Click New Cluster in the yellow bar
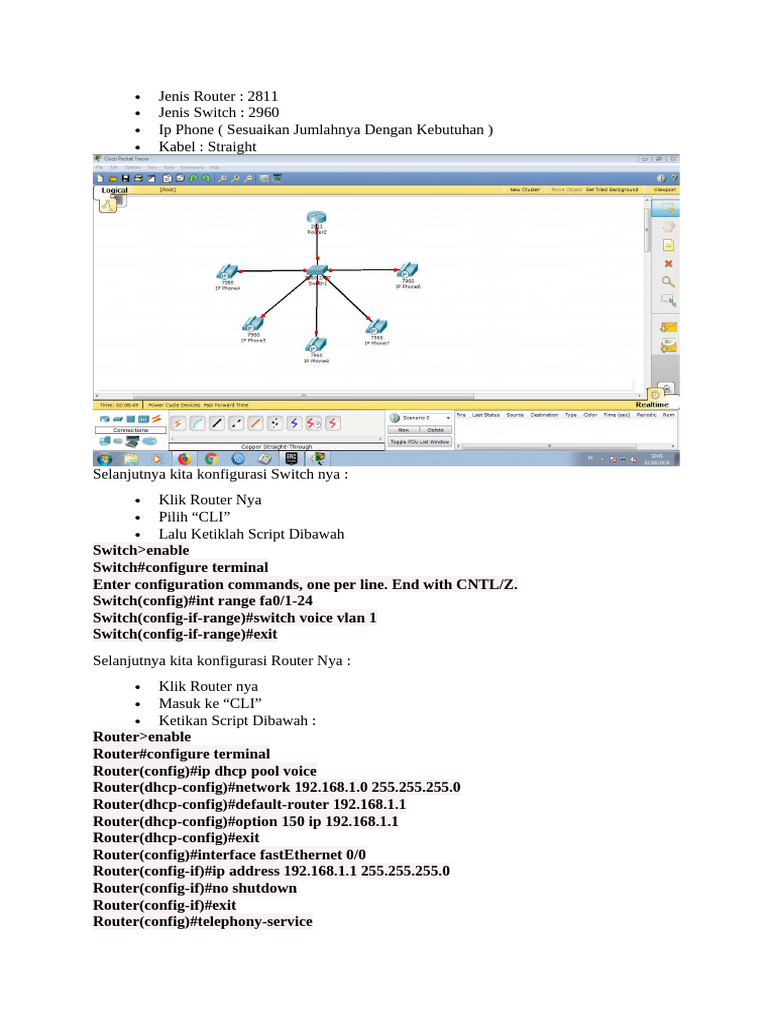This screenshot has width=768, height=1024. coord(524,190)
